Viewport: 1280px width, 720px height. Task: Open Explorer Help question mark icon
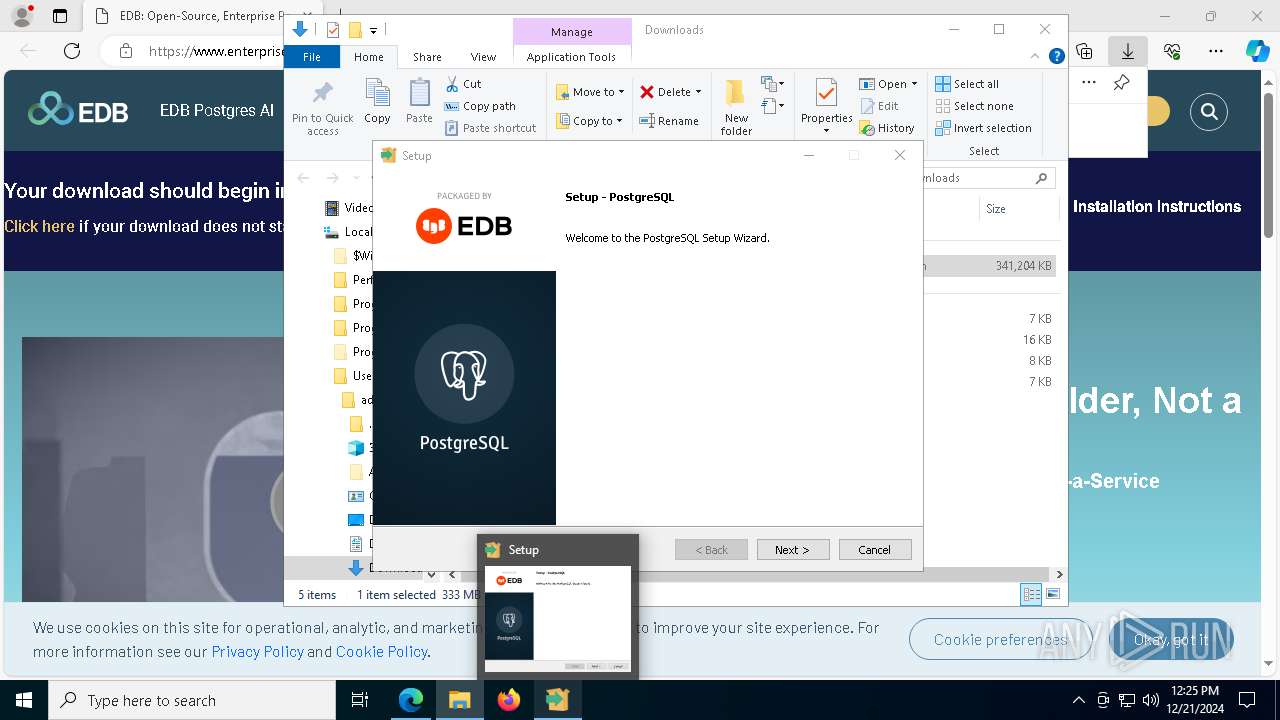(1056, 57)
